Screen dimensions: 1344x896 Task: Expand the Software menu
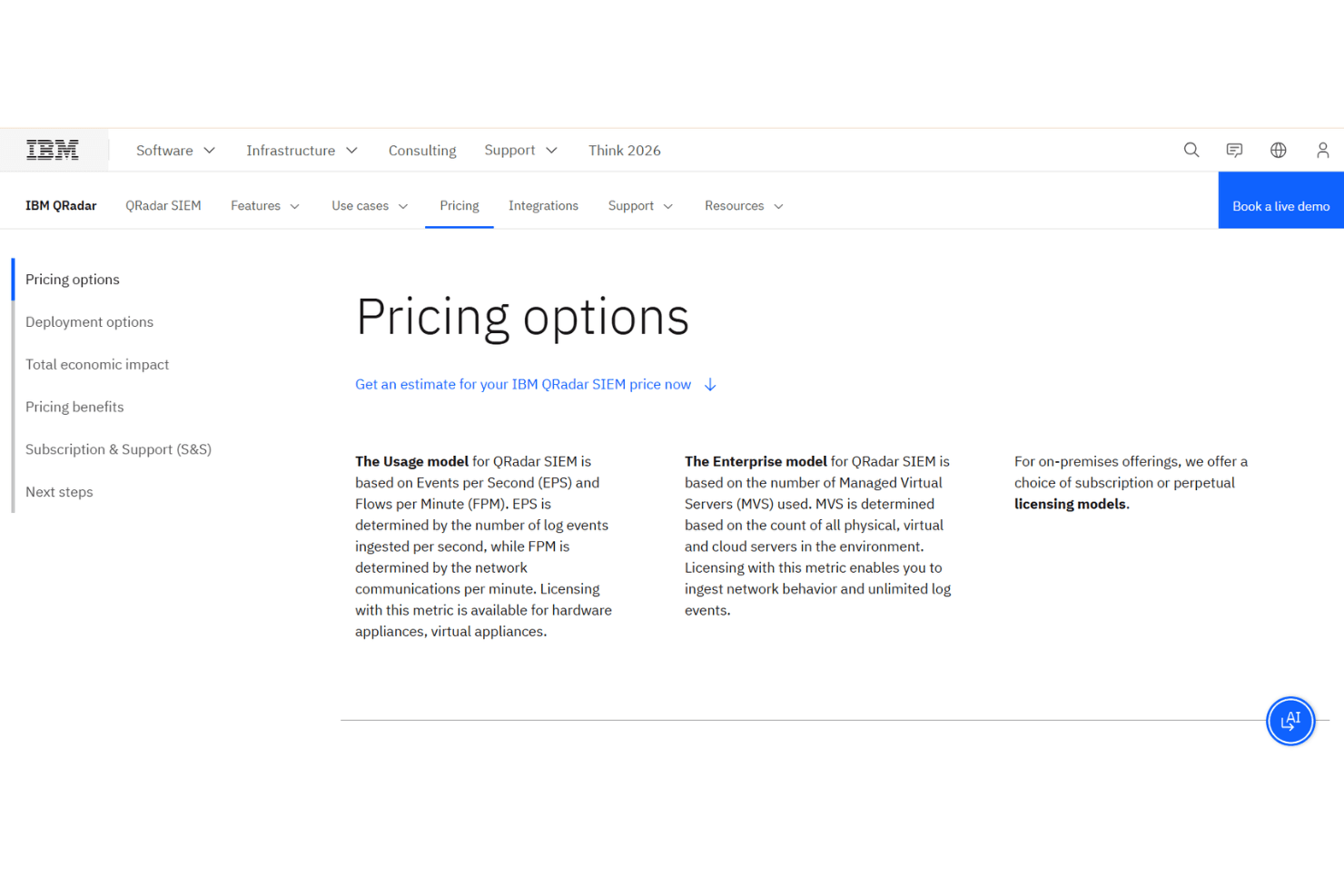pos(175,151)
